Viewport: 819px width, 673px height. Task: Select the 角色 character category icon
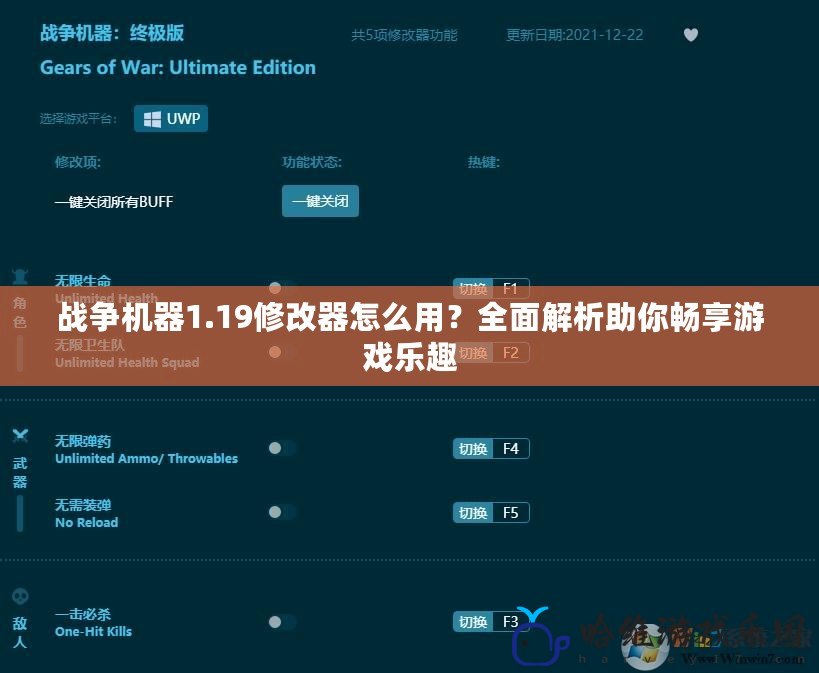pos(20,276)
